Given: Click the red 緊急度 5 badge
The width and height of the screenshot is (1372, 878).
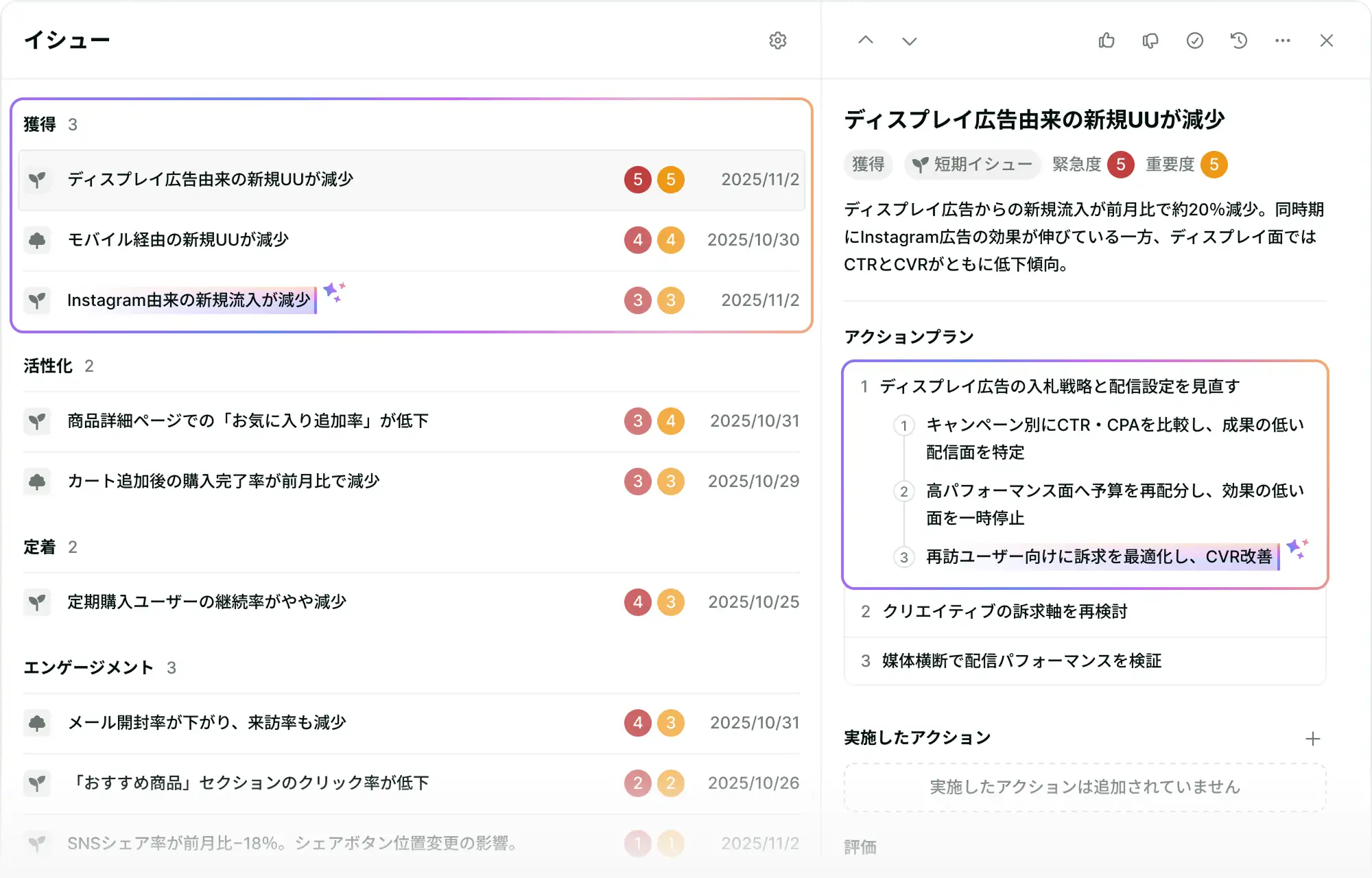Looking at the screenshot, I should [1120, 165].
